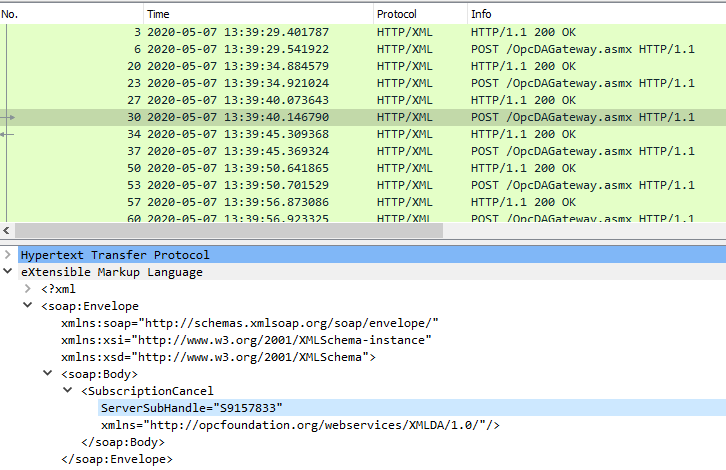Select packet 57 in the packet list

point(300,202)
